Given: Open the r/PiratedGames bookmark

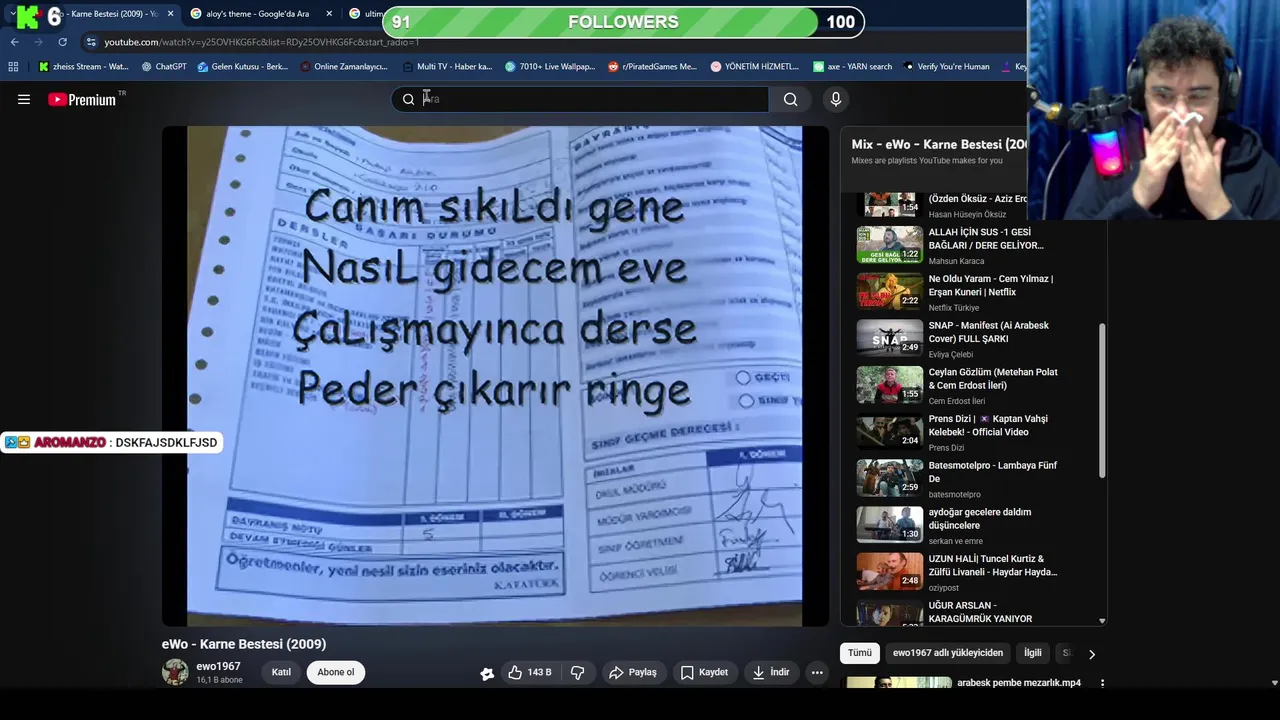Looking at the screenshot, I should click(652, 67).
